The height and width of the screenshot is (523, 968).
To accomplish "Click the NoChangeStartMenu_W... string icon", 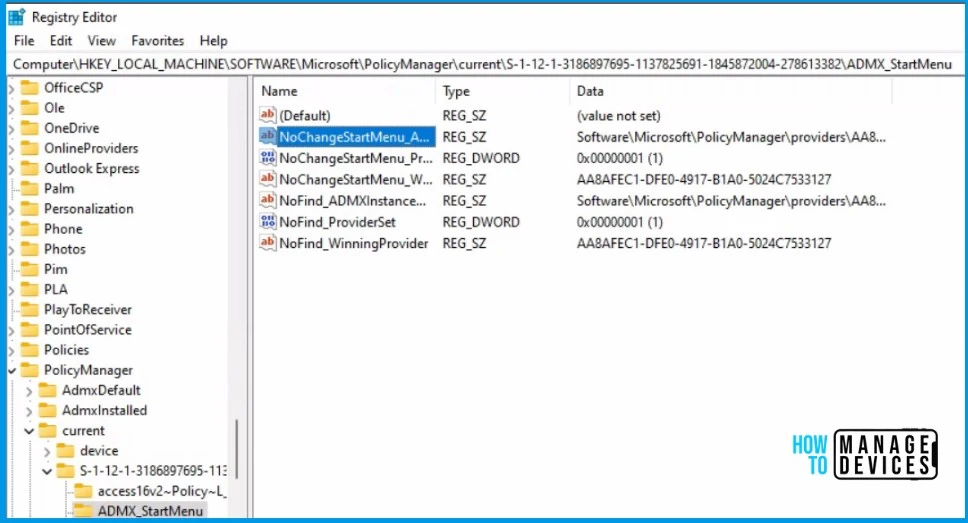I will (267, 179).
